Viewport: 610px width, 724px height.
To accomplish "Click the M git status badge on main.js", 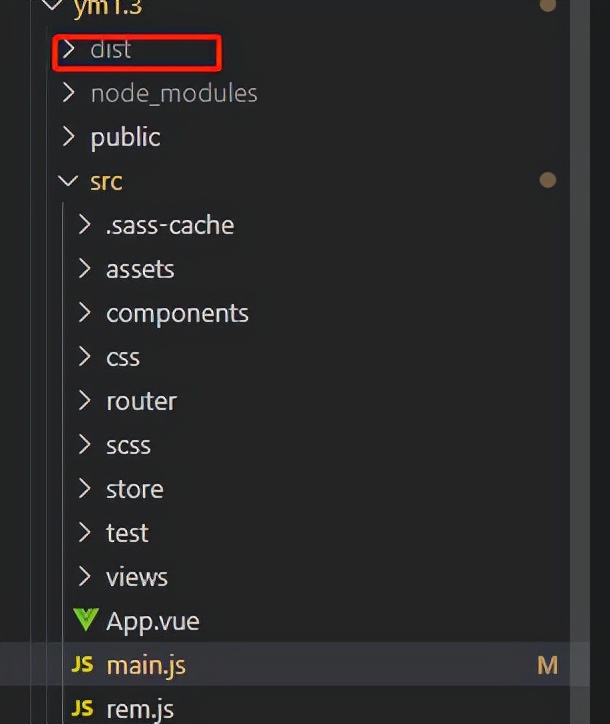I will coord(547,665).
